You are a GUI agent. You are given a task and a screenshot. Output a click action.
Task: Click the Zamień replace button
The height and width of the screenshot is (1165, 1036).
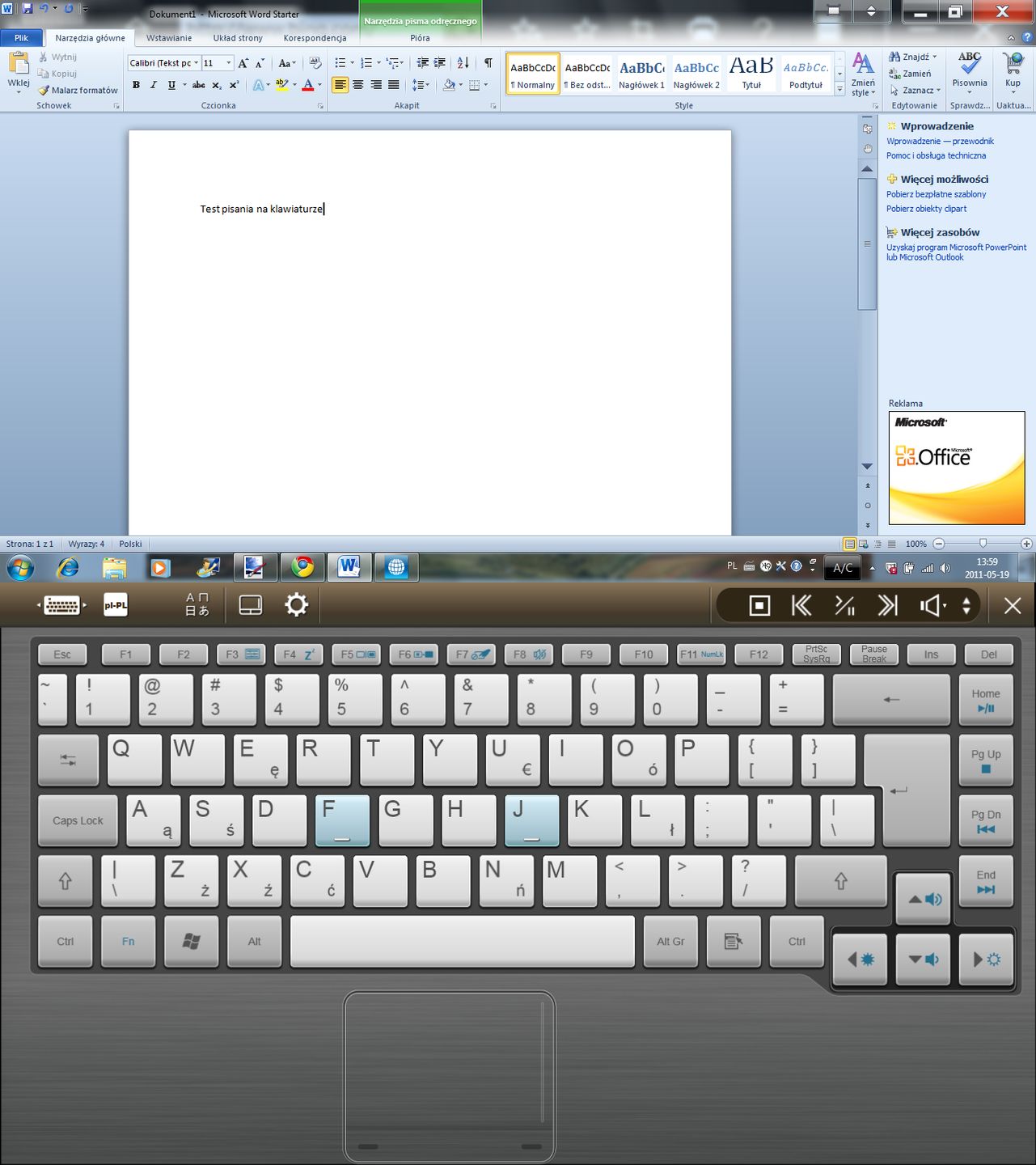tap(910, 74)
